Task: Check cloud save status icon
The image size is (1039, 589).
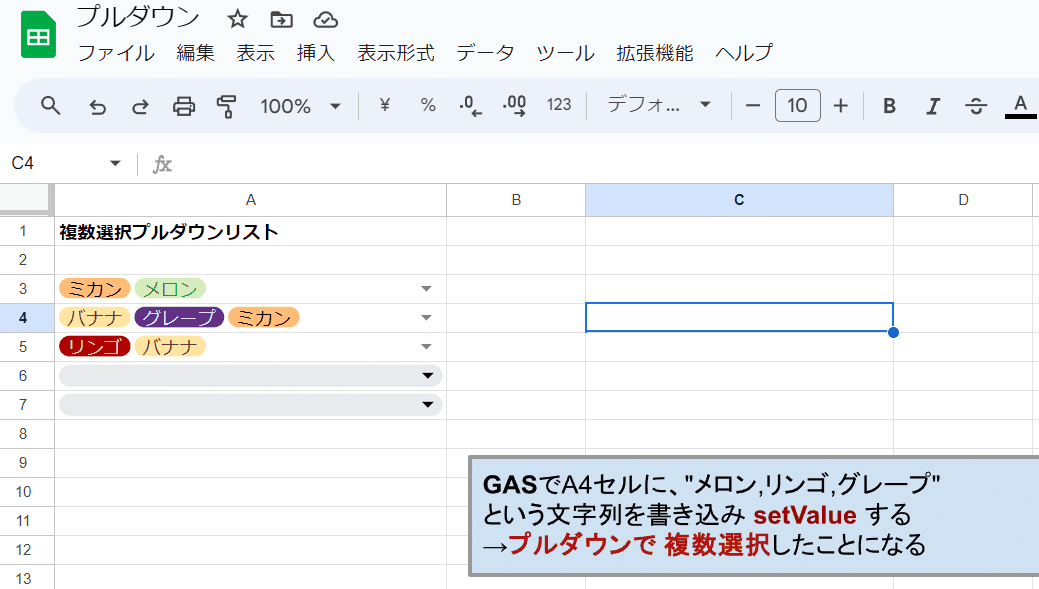Action: (x=325, y=20)
